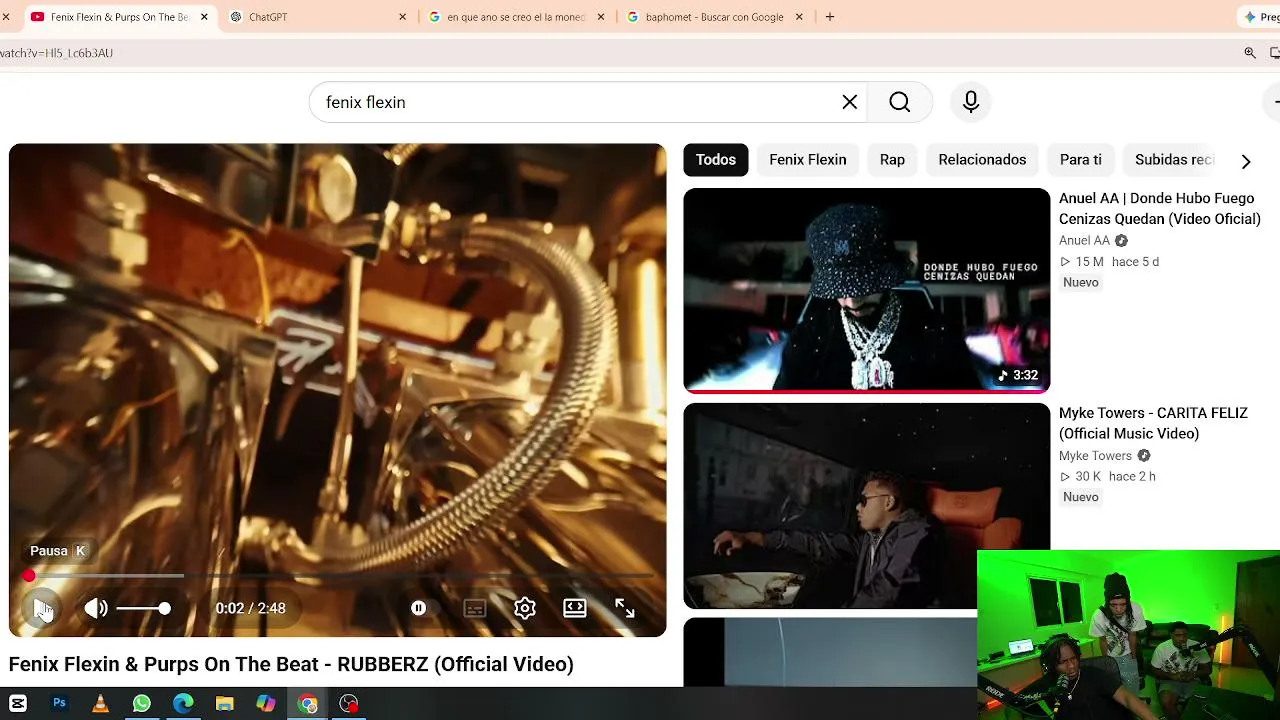Screen dimensions: 1280x720
Task: Start voice search with the microphone
Action: click(971, 102)
